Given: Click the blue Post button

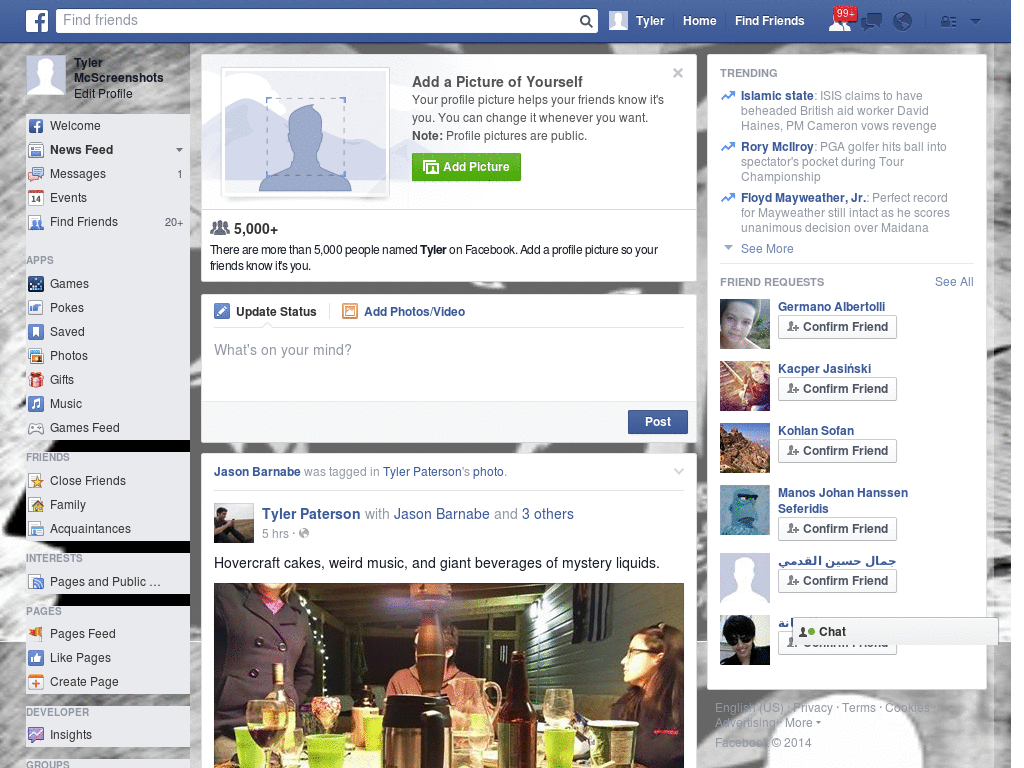Looking at the screenshot, I should click(658, 422).
